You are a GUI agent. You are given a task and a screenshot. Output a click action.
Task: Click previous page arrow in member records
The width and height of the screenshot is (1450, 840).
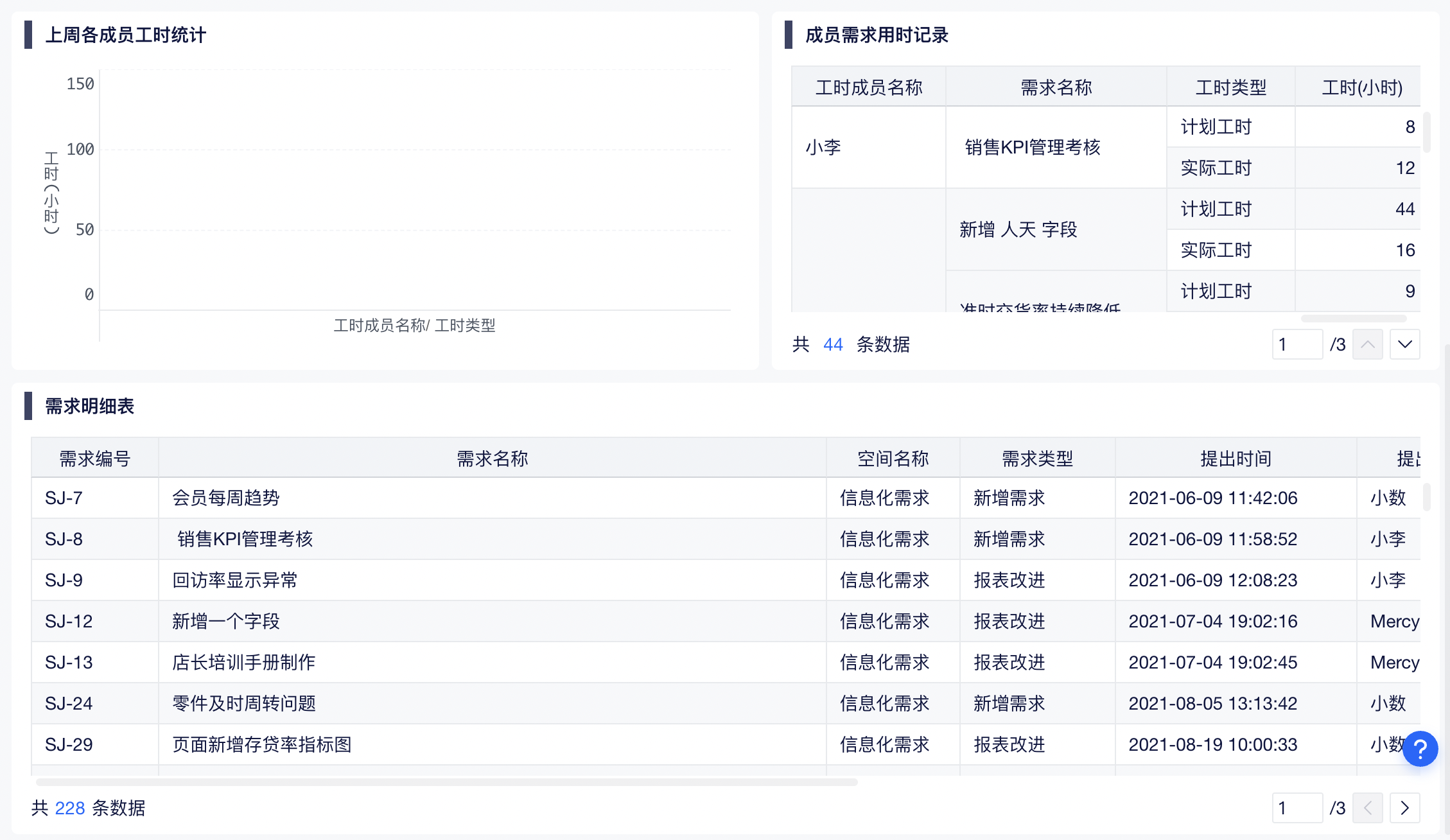(x=1367, y=345)
